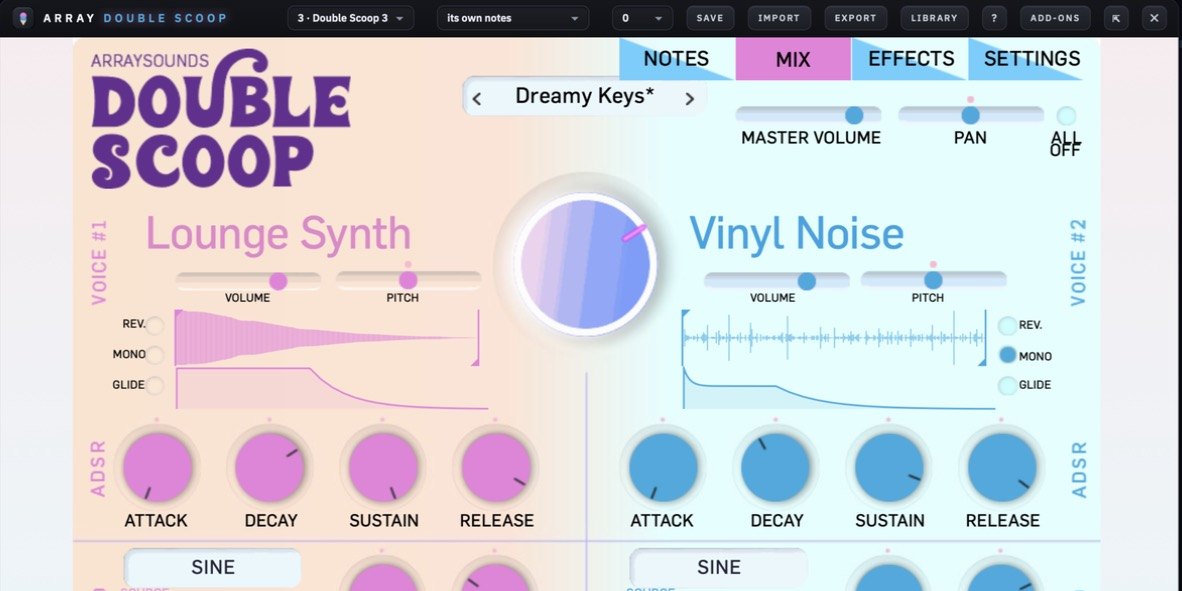Click Voice 1 Attack knob
The image size is (1182, 591).
(x=157, y=467)
